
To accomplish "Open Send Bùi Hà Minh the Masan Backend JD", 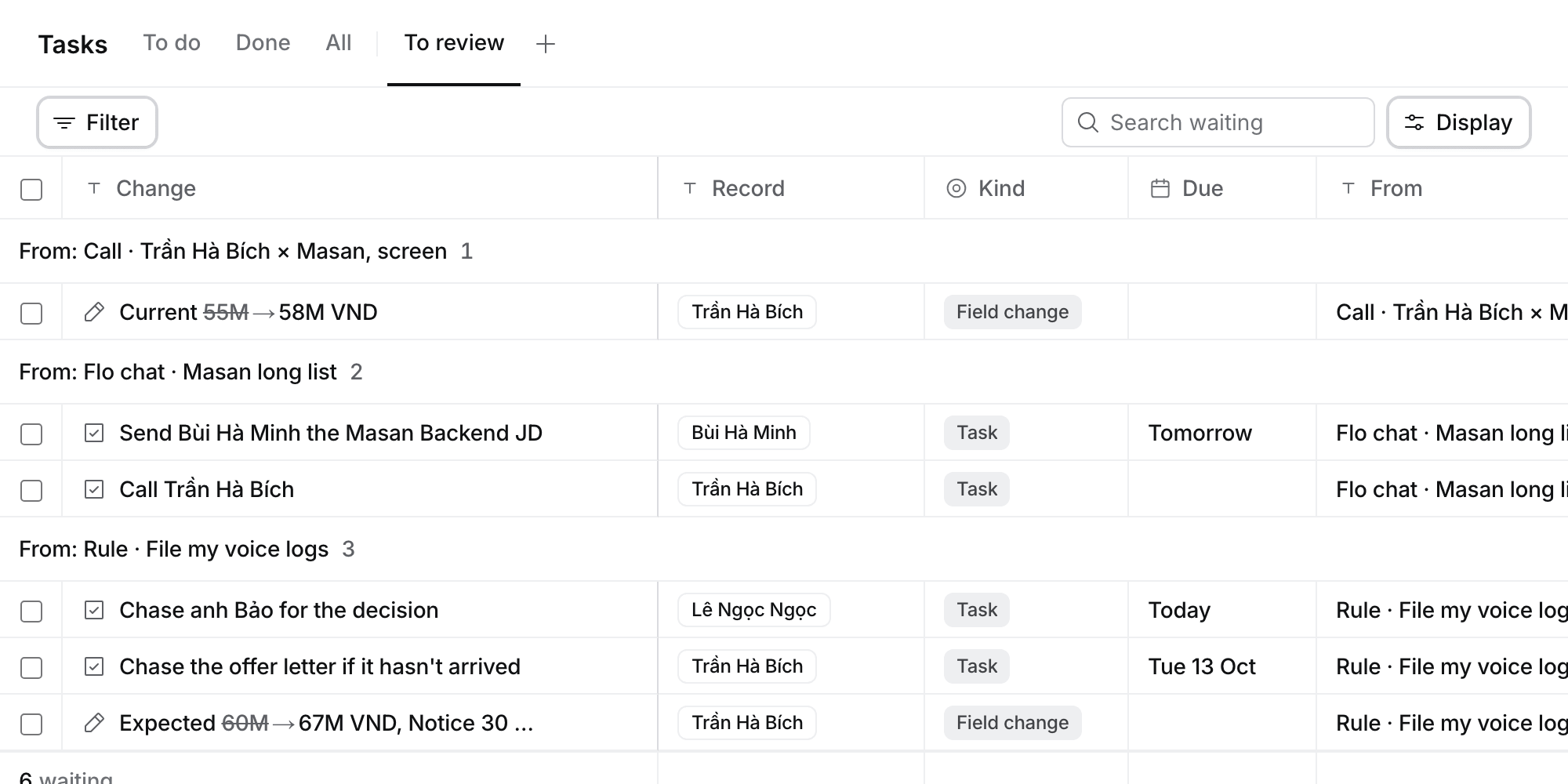I will click(x=331, y=433).
